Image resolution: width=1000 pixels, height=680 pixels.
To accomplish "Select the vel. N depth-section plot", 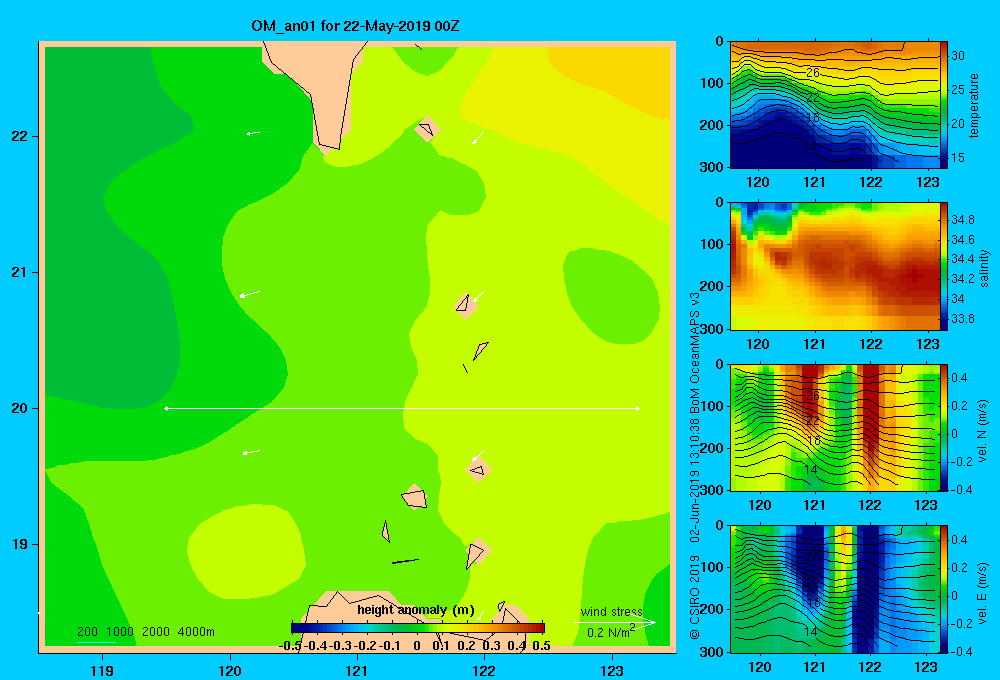I will point(835,427).
